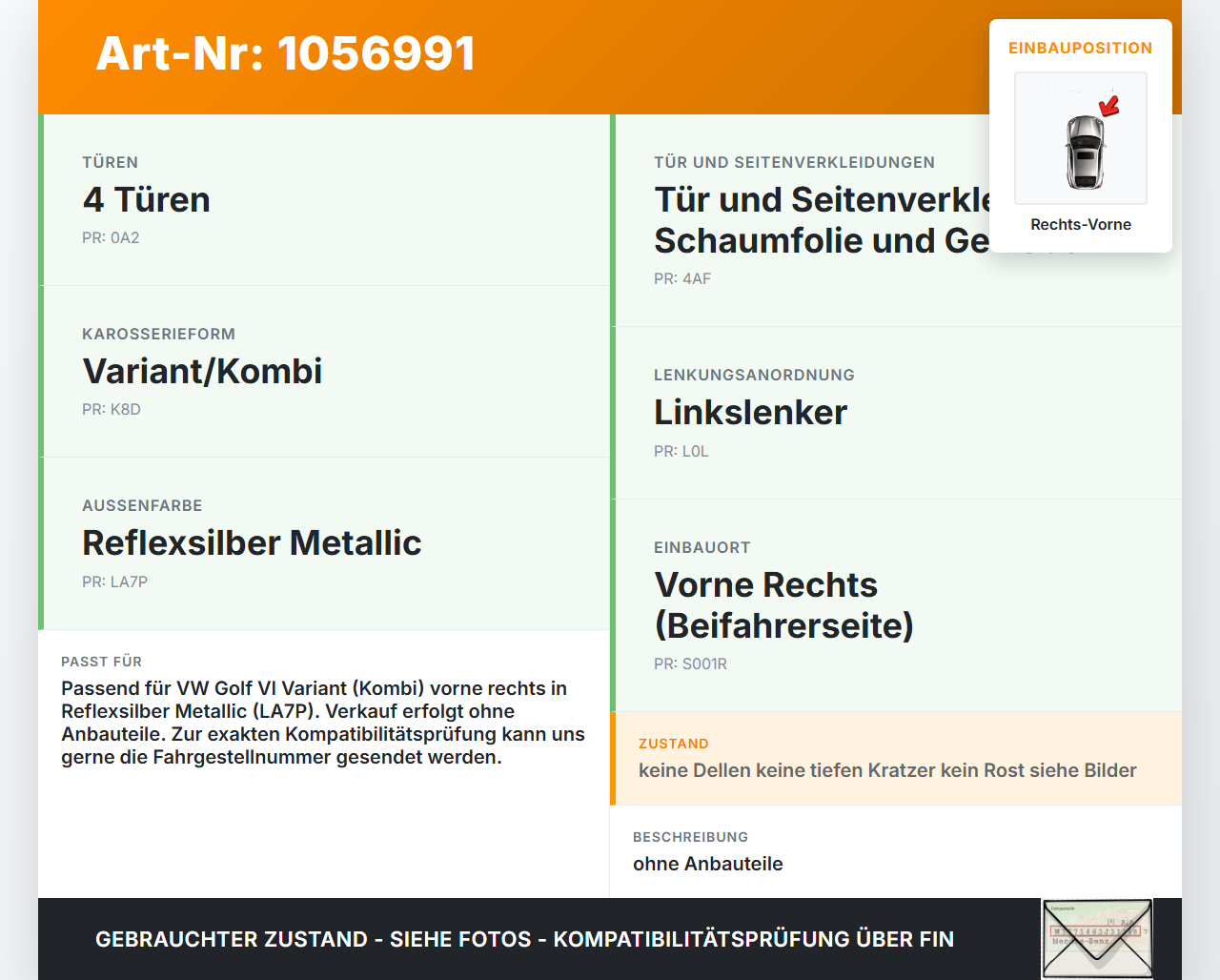Click the 'PR: L0L' code
The width and height of the screenshot is (1220, 980).
[681, 451]
